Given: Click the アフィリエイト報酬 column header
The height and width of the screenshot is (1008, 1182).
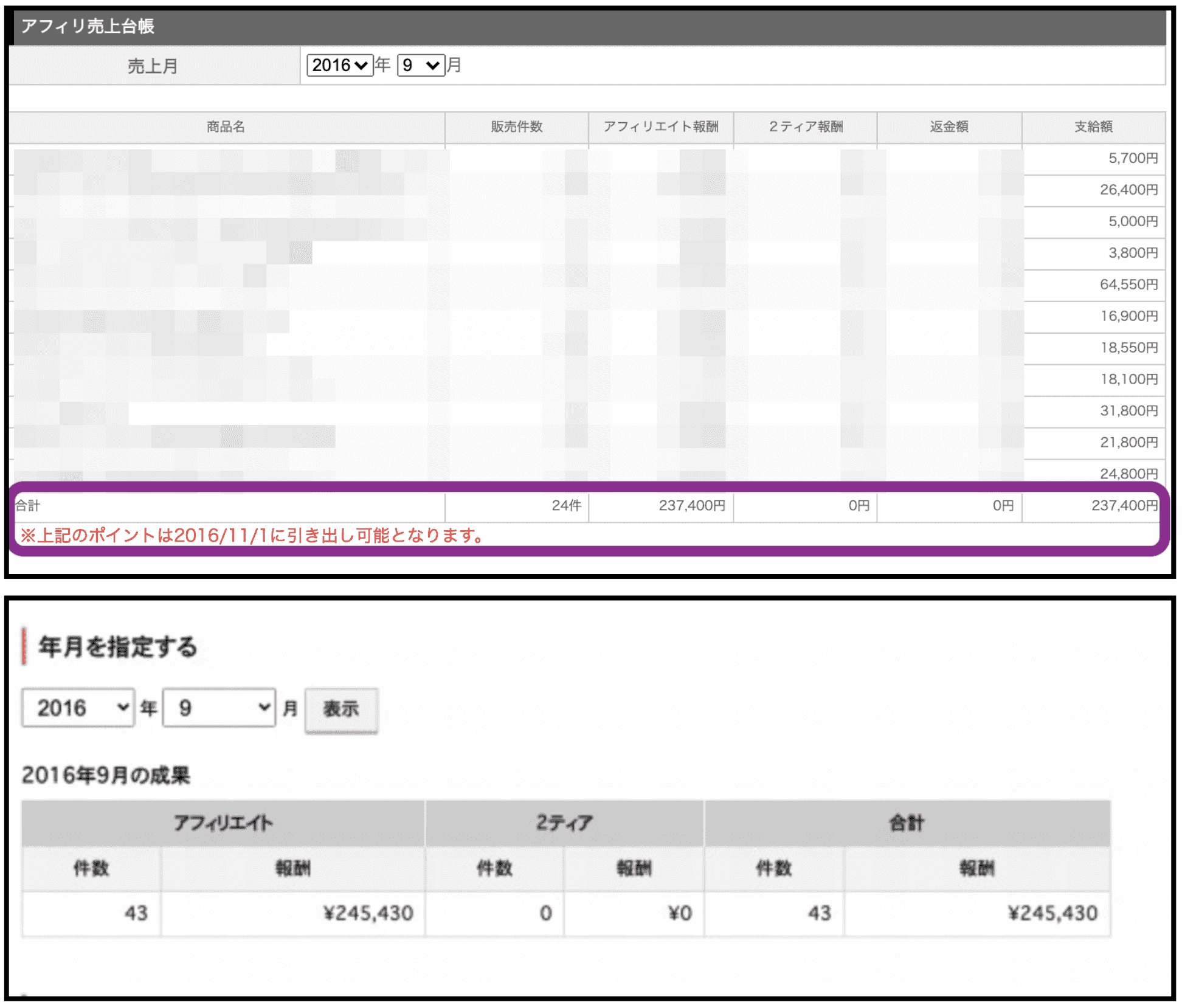Looking at the screenshot, I should (660, 127).
